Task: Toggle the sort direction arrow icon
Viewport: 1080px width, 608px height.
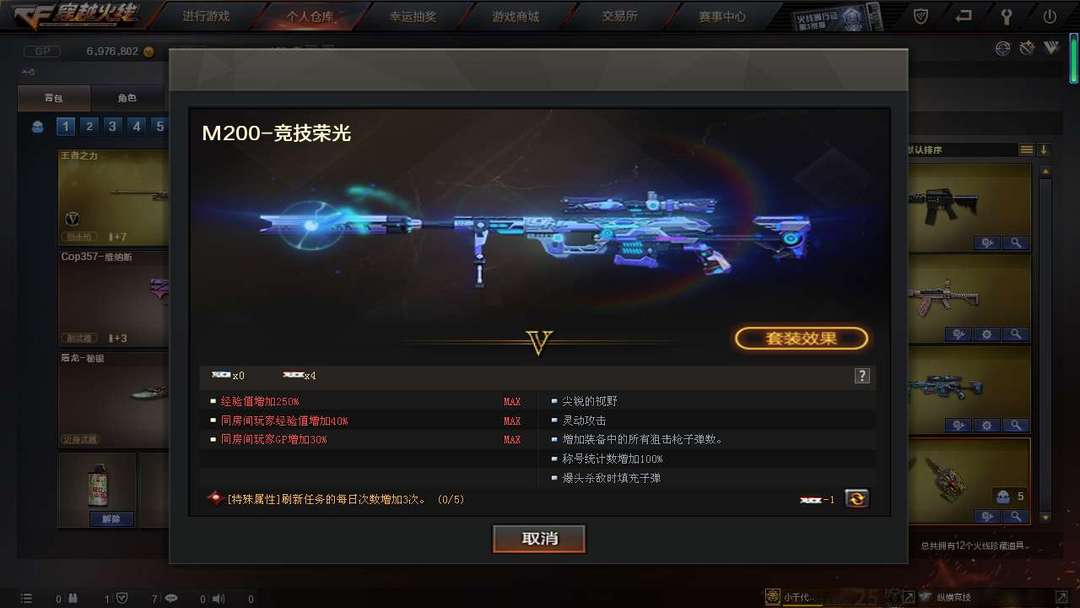Action: click(1043, 149)
